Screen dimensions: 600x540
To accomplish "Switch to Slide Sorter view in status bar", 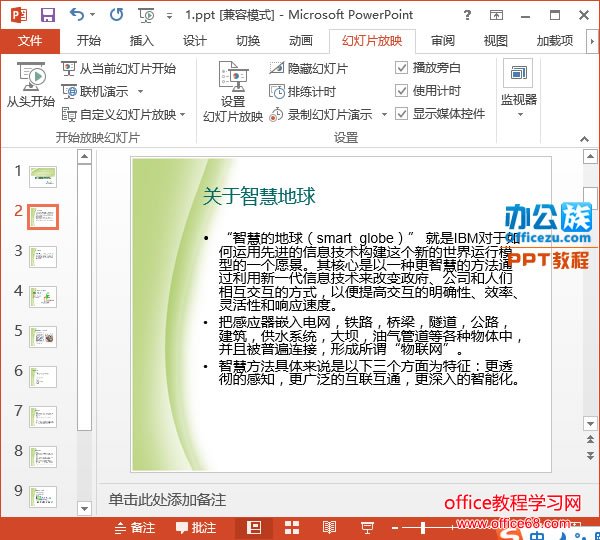I will (291, 526).
